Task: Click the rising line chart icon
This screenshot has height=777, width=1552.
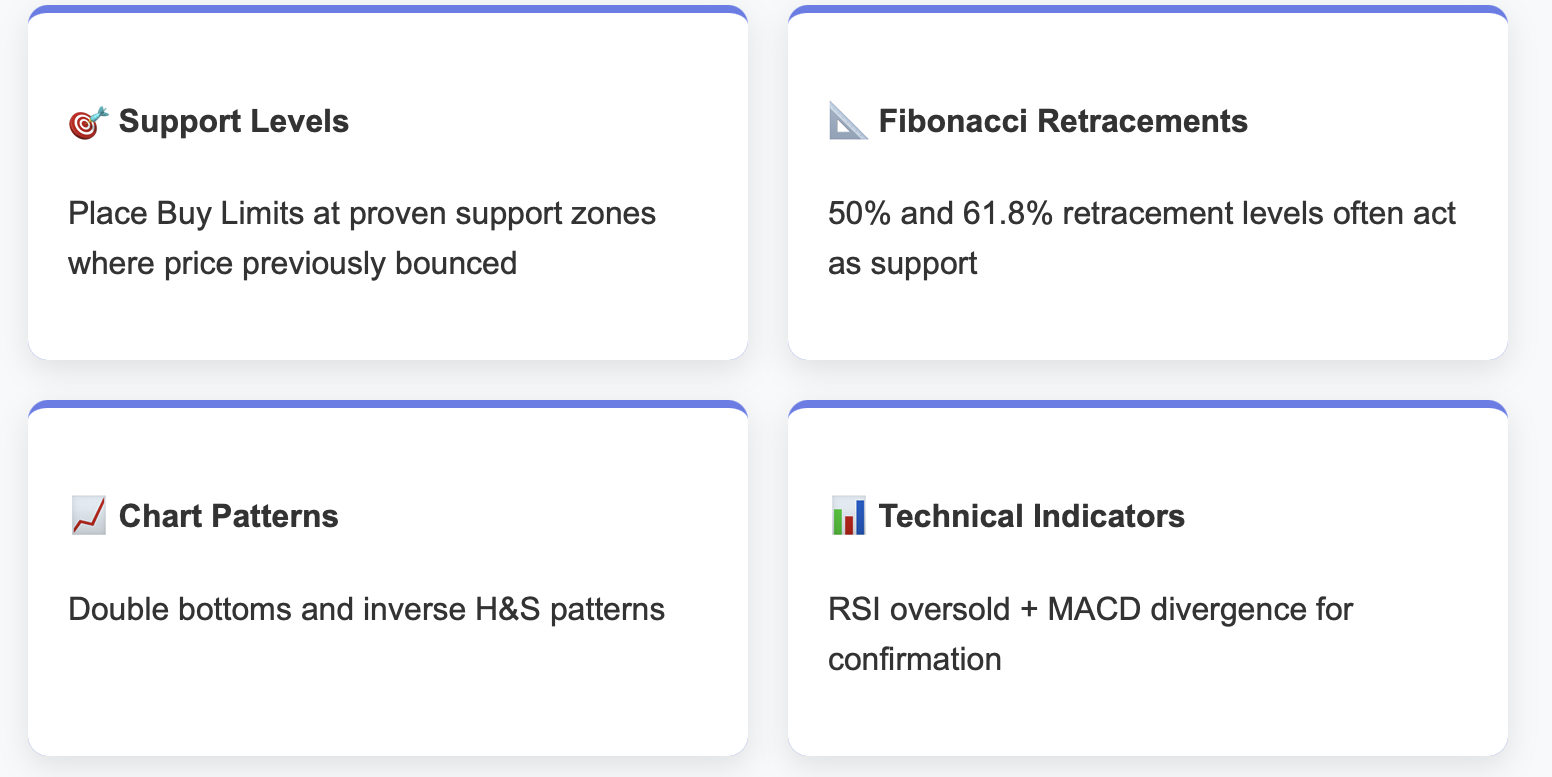Action: tap(89, 517)
